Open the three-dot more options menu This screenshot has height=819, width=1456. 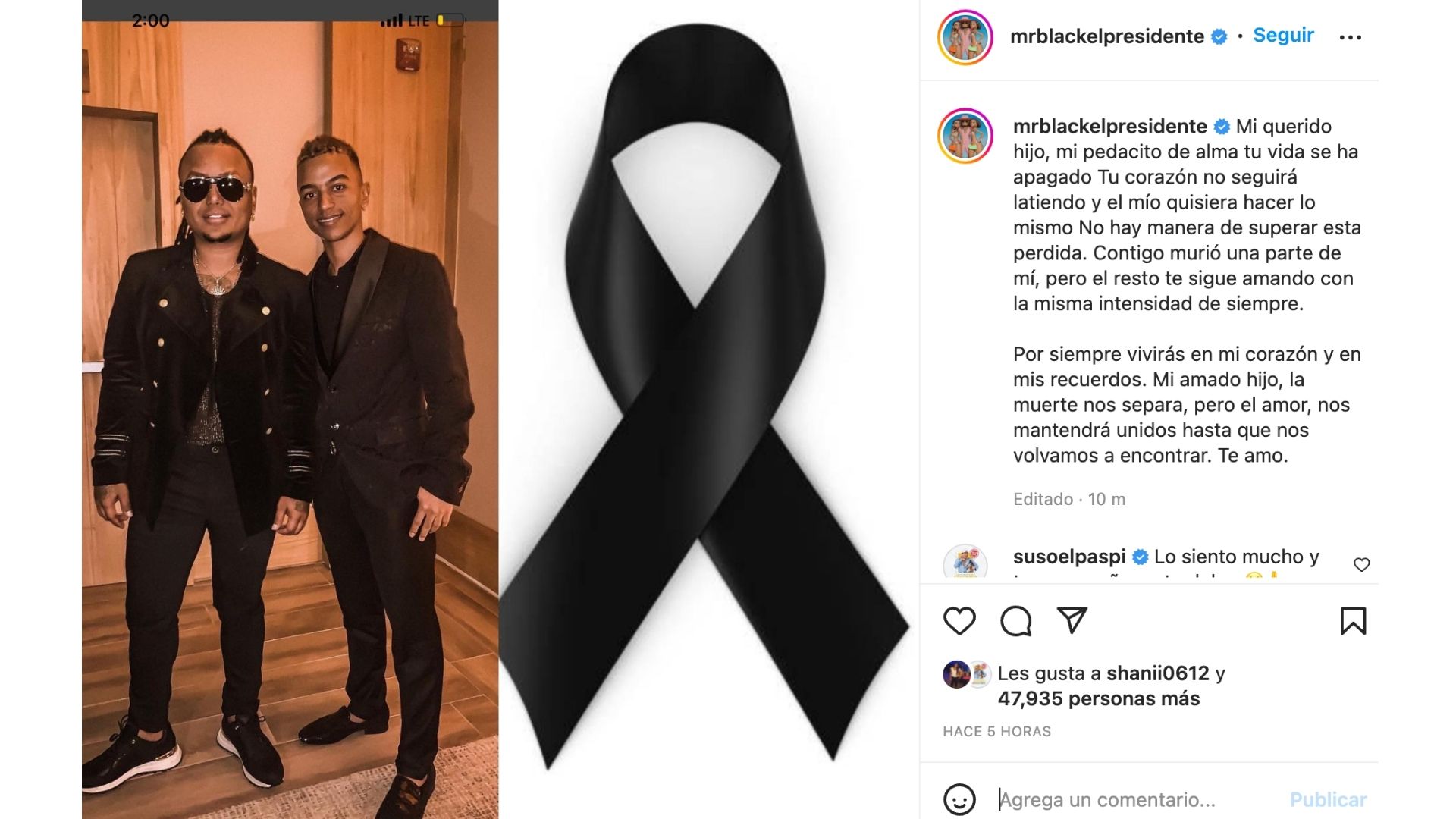coord(1351,37)
